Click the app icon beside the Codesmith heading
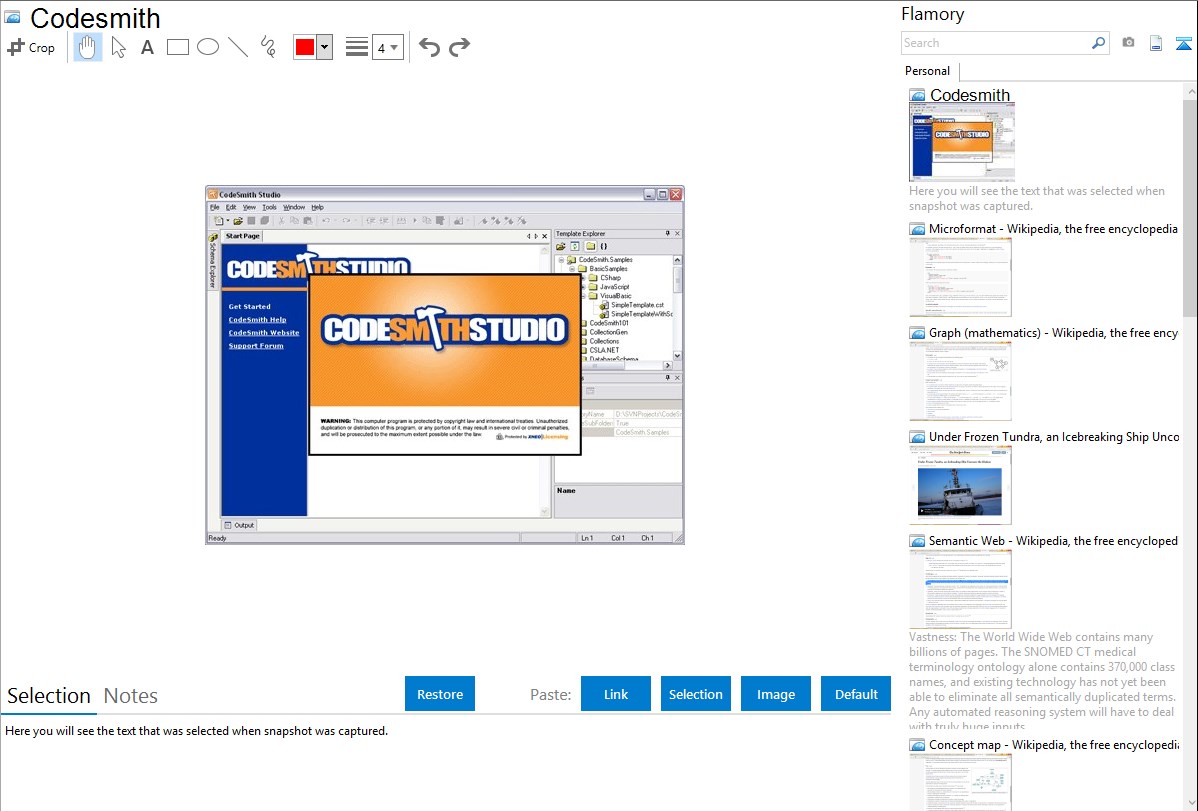 click(12, 18)
